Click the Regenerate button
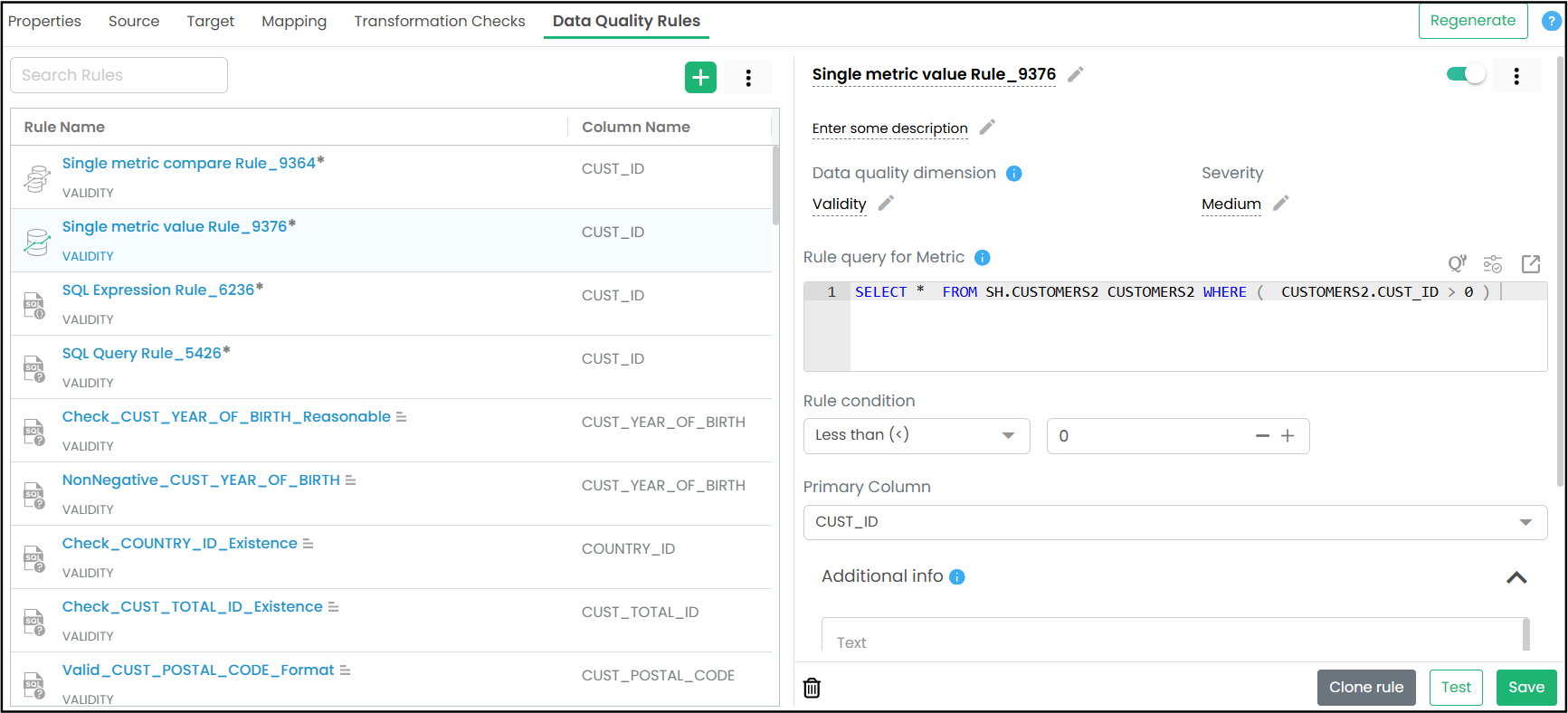 [1473, 21]
